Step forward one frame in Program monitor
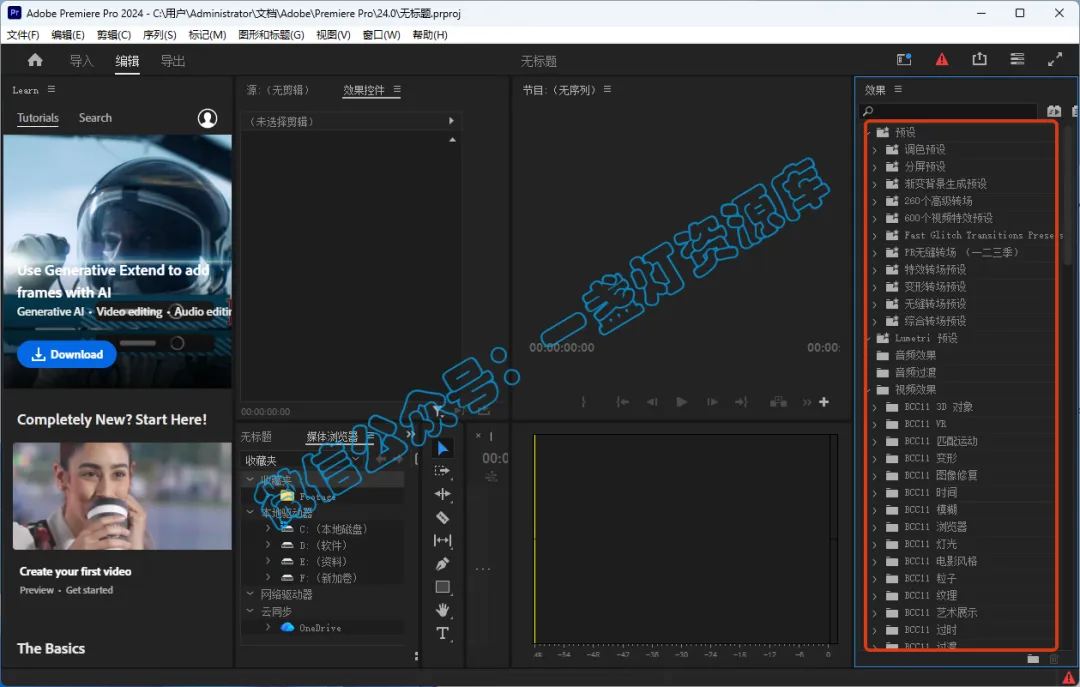 (x=712, y=402)
